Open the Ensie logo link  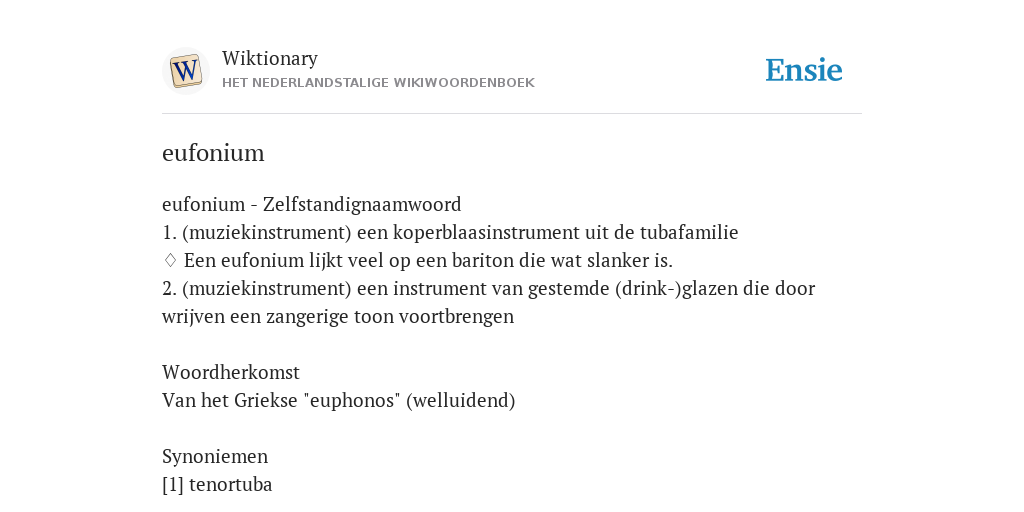coord(803,70)
